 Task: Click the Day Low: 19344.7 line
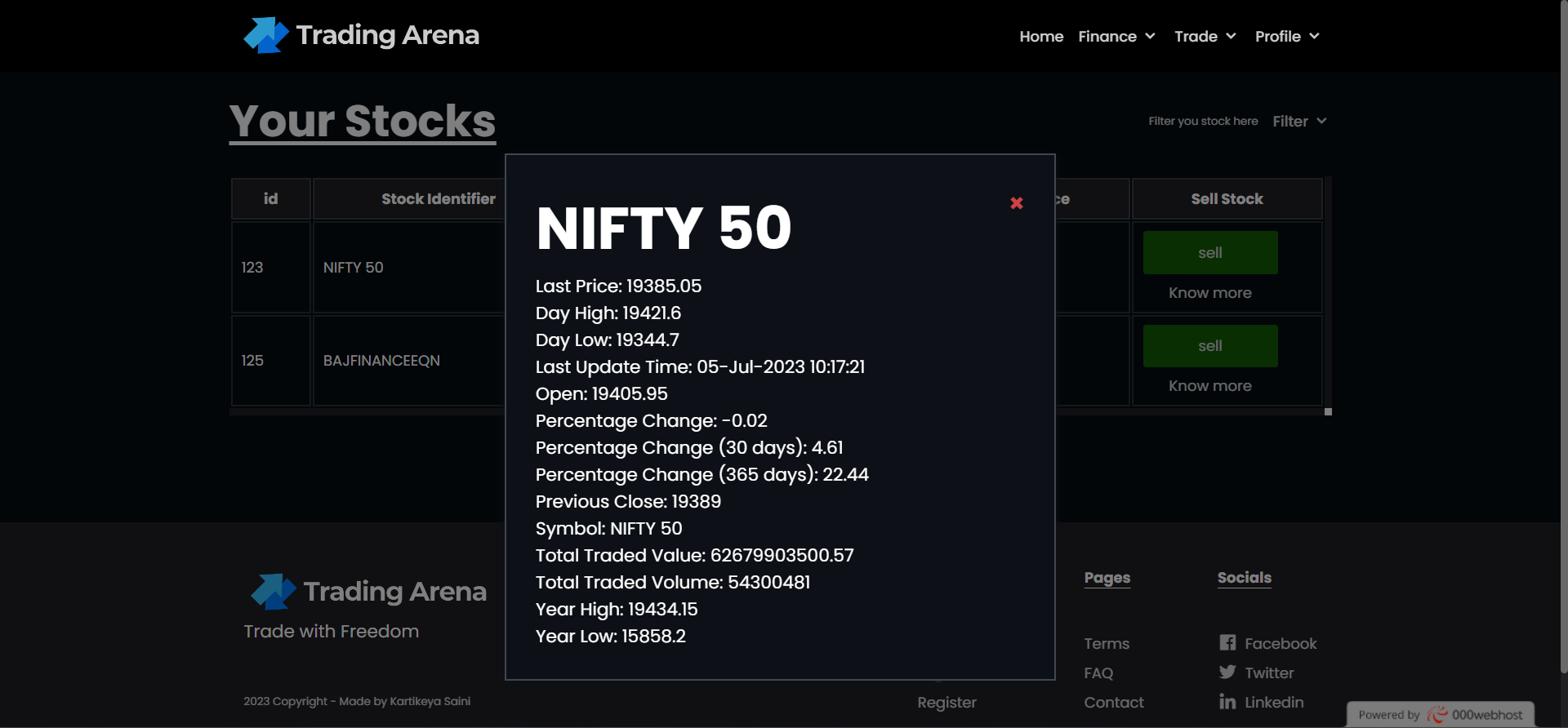(x=608, y=340)
